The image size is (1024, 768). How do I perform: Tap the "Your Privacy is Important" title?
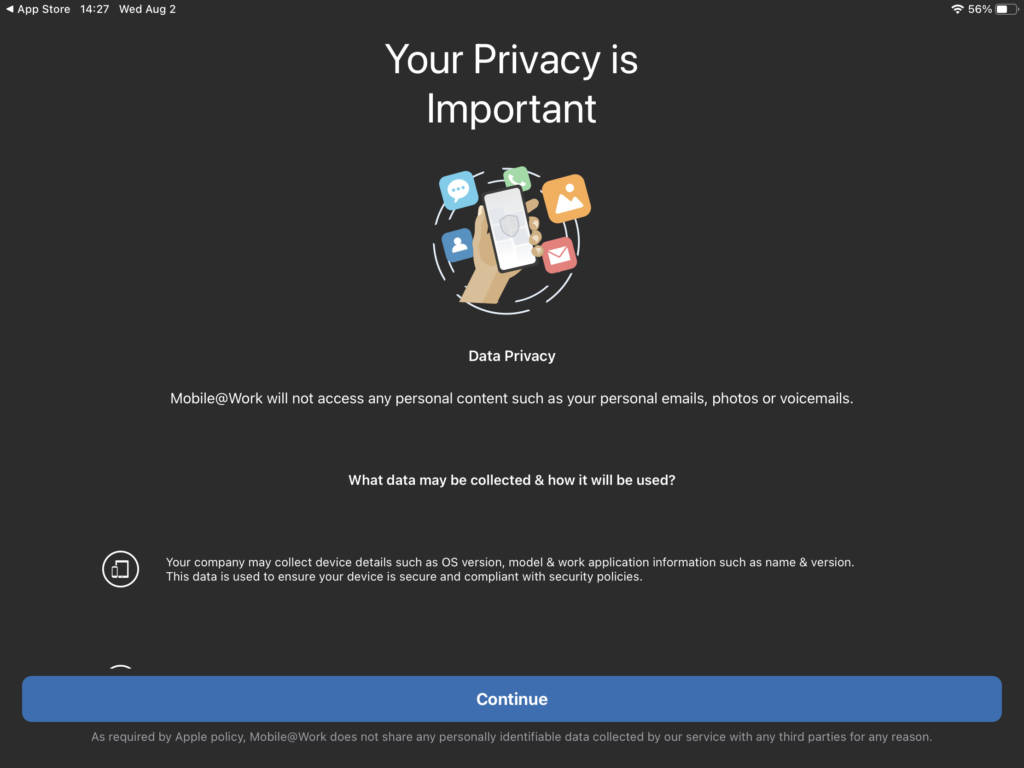(511, 84)
